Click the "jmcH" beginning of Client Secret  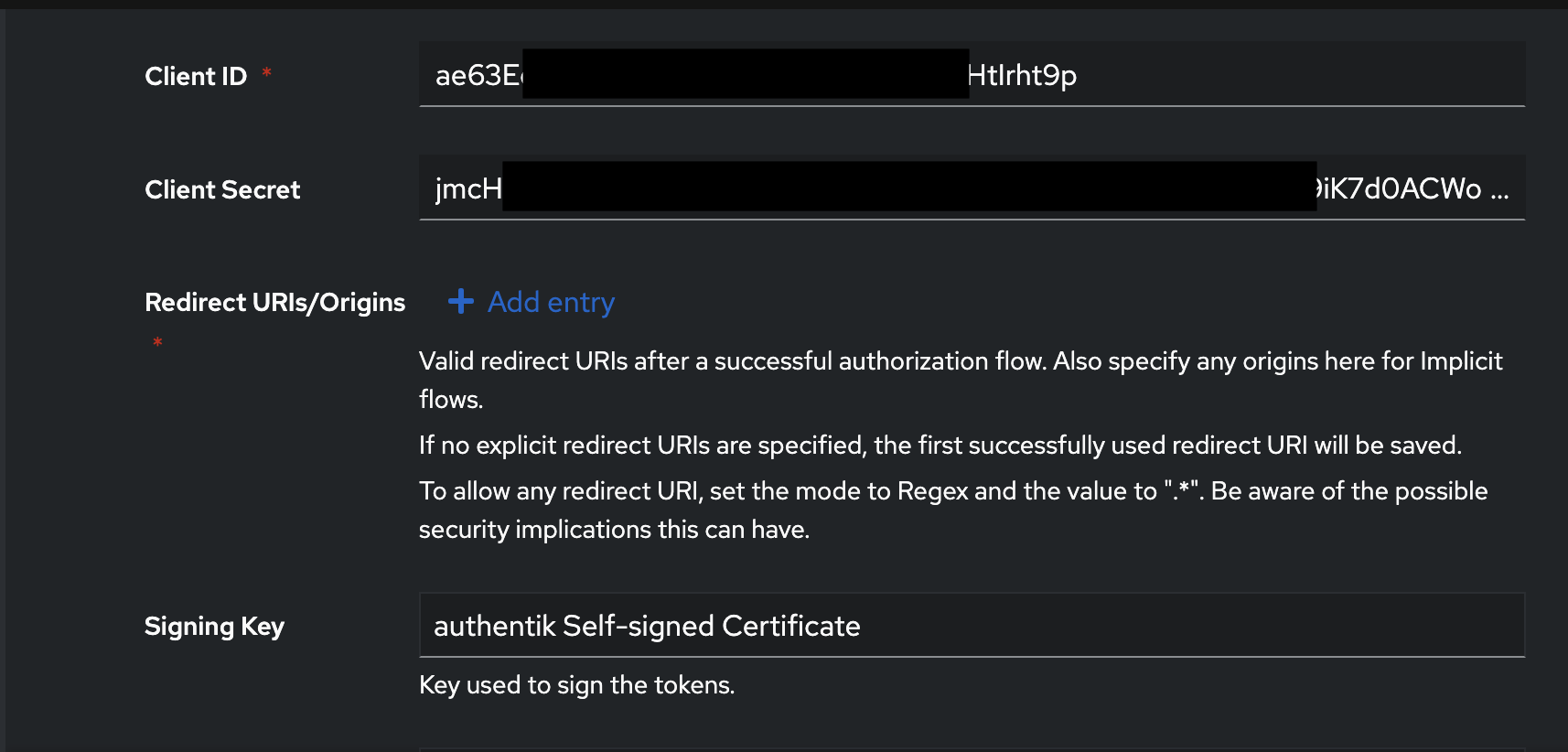468,189
